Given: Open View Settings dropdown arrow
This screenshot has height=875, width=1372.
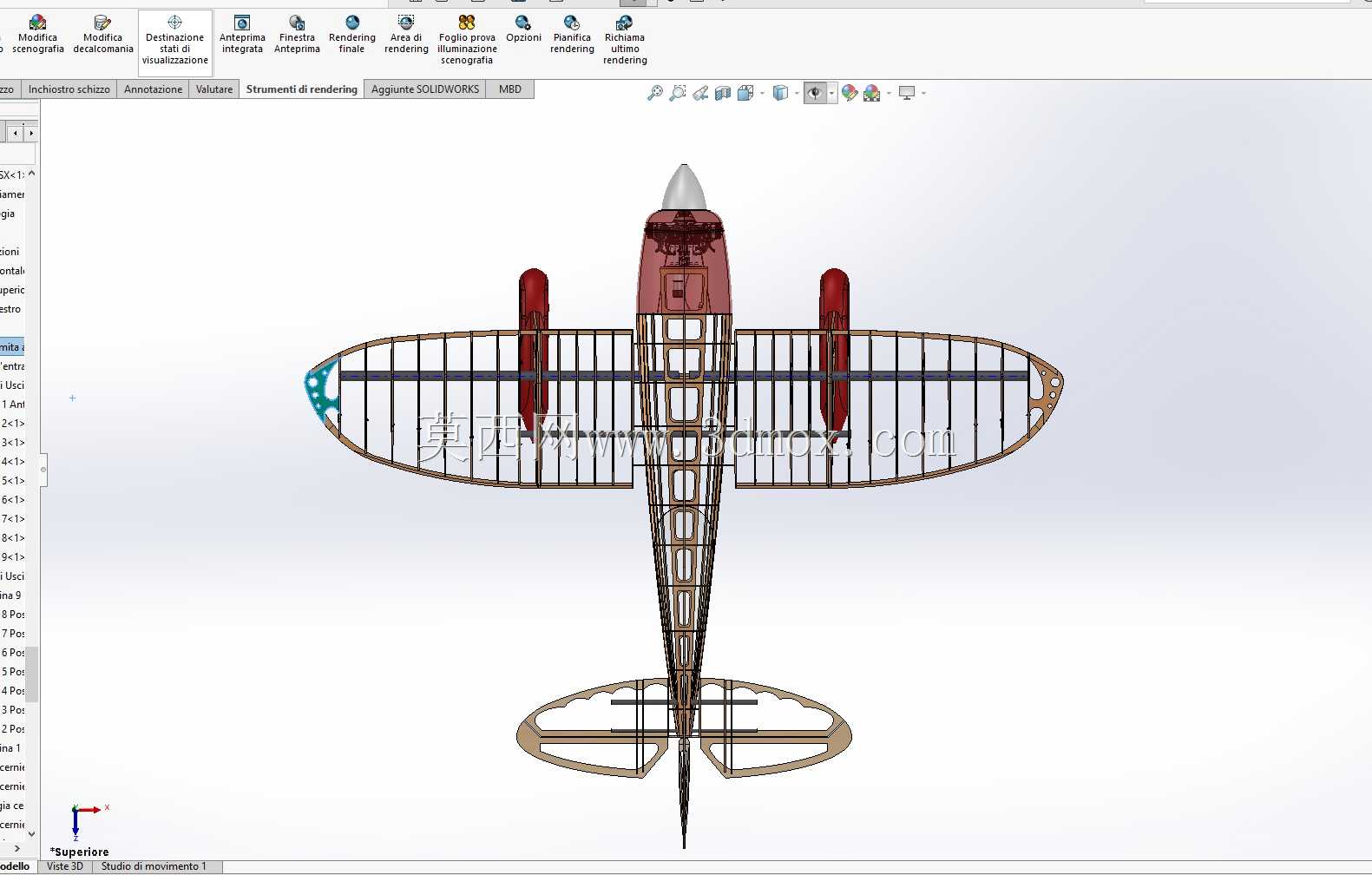Looking at the screenshot, I should point(923,93).
